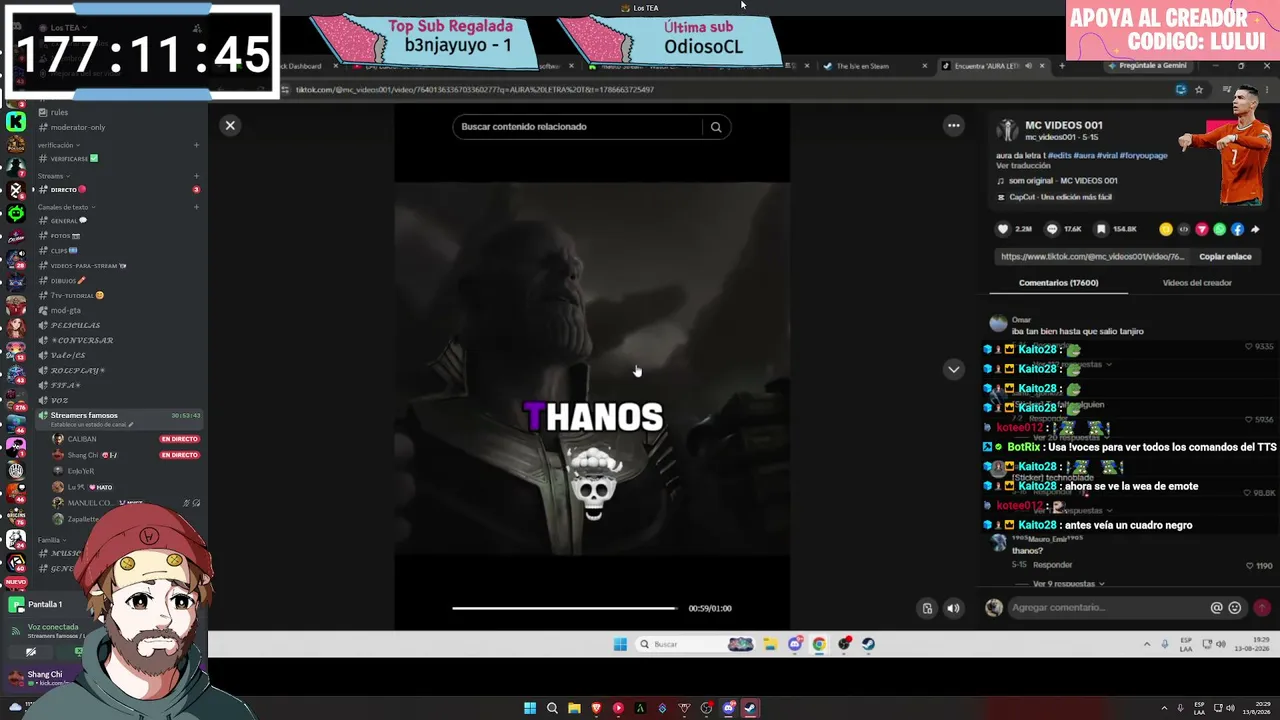Open Windows Start menu on bottom taskbar
1280x720 pixels.
pos(530,708)
